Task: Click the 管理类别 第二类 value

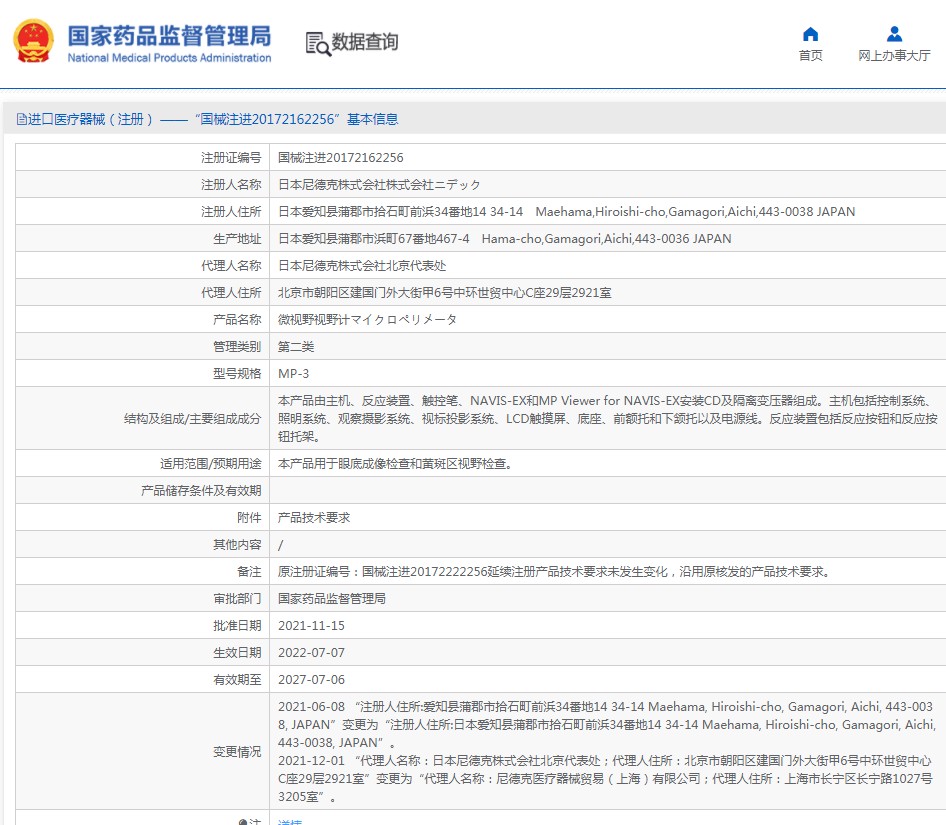Action: coord(296,347)
